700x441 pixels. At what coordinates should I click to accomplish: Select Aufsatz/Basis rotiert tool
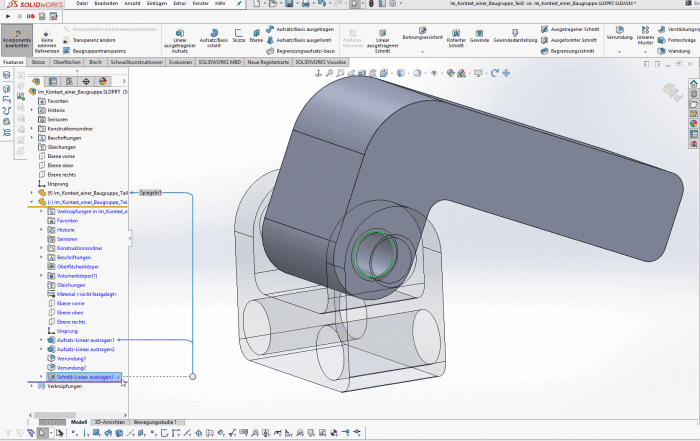pos(214,38)
